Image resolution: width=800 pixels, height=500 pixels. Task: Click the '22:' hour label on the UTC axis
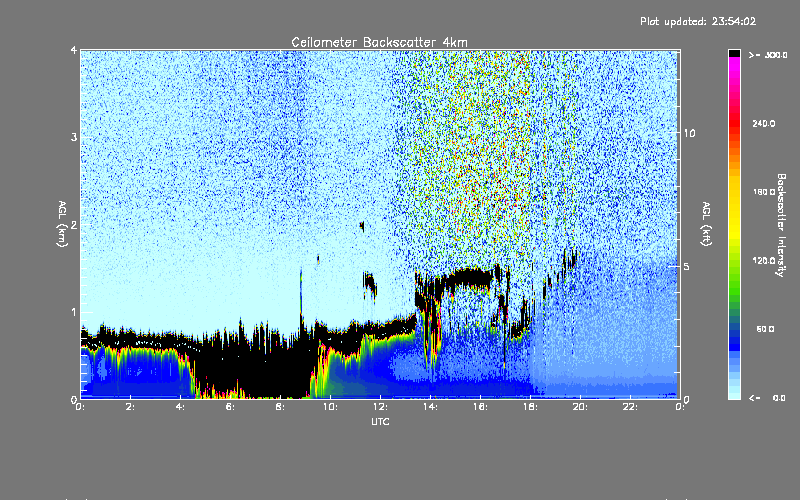(630, 407)
